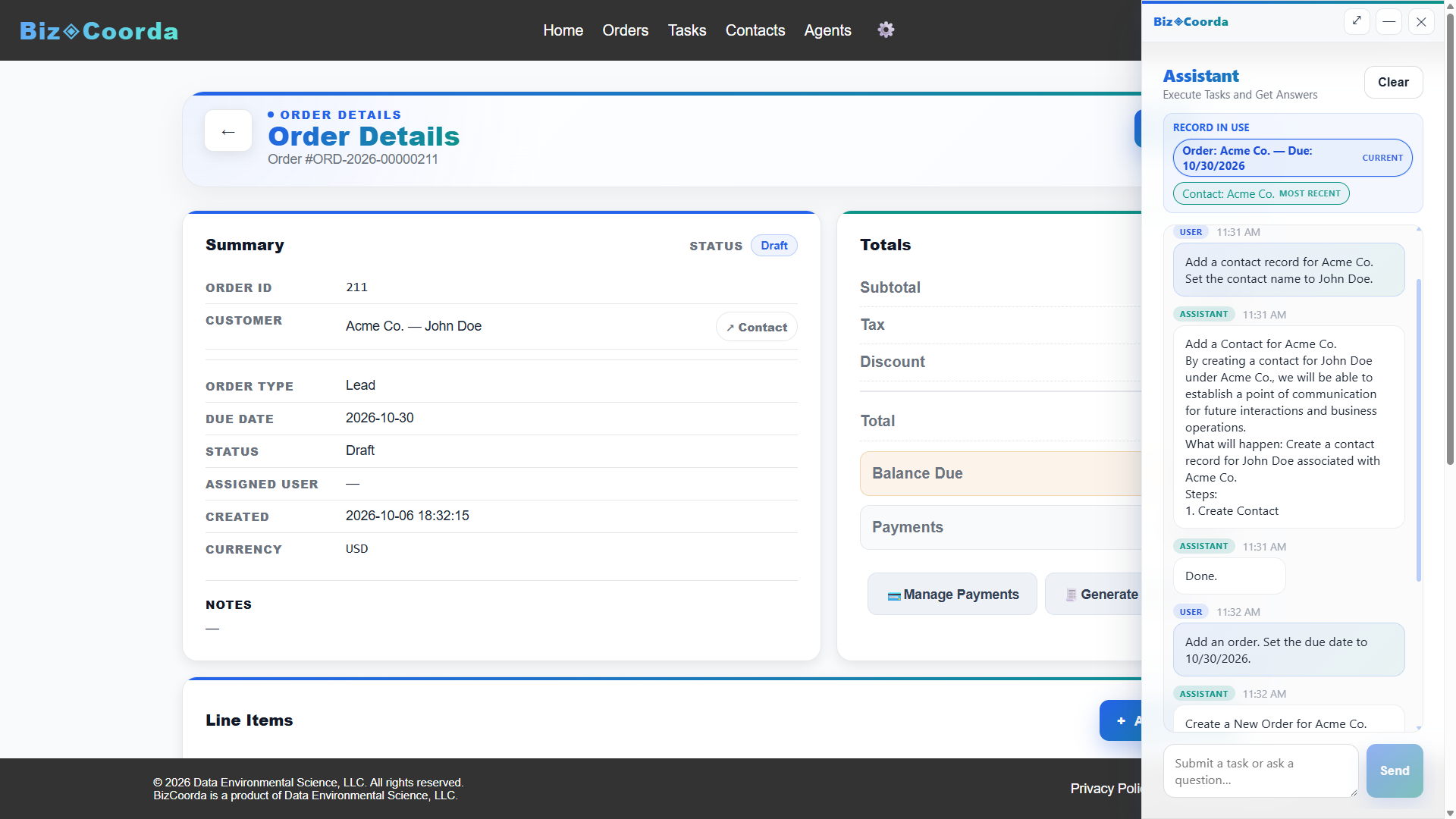Open the Orders menu
This screenshot has height=819, width=1456.
point(626,30)
